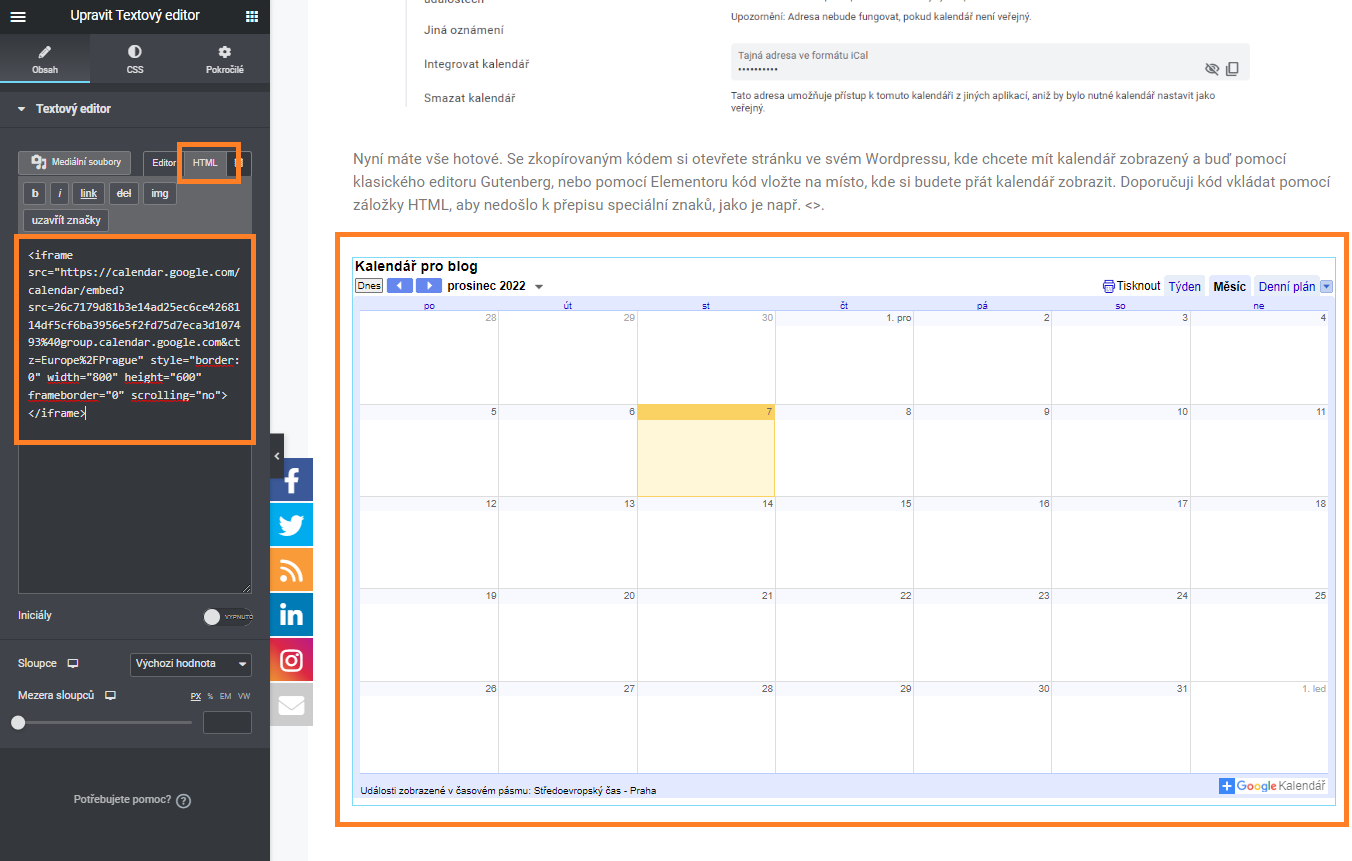Click the 1. pro date cell

click(844, 357)
